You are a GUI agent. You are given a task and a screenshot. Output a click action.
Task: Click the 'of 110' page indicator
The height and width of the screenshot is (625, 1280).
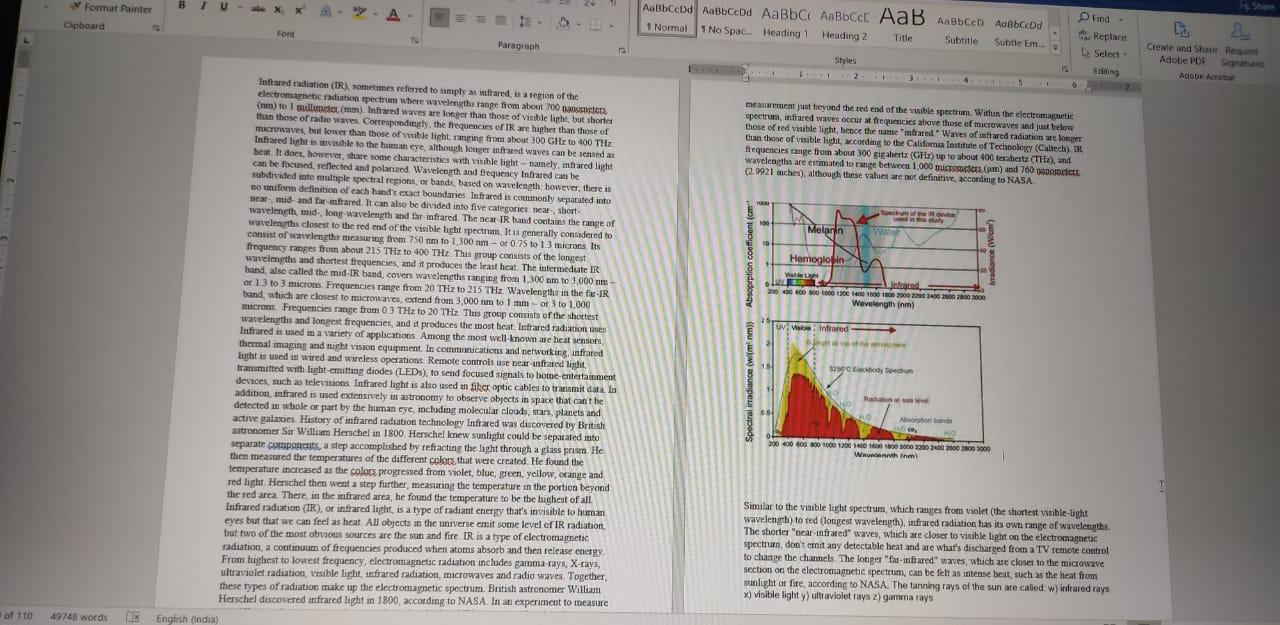click(x=17, y=616)
